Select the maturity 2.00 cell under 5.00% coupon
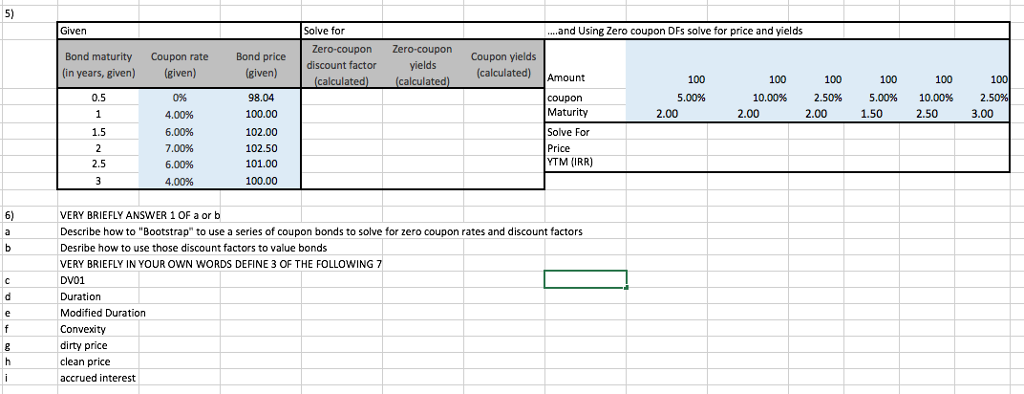Image resolution: width=1024 pixels, height=394 pixels. point(667,114)
